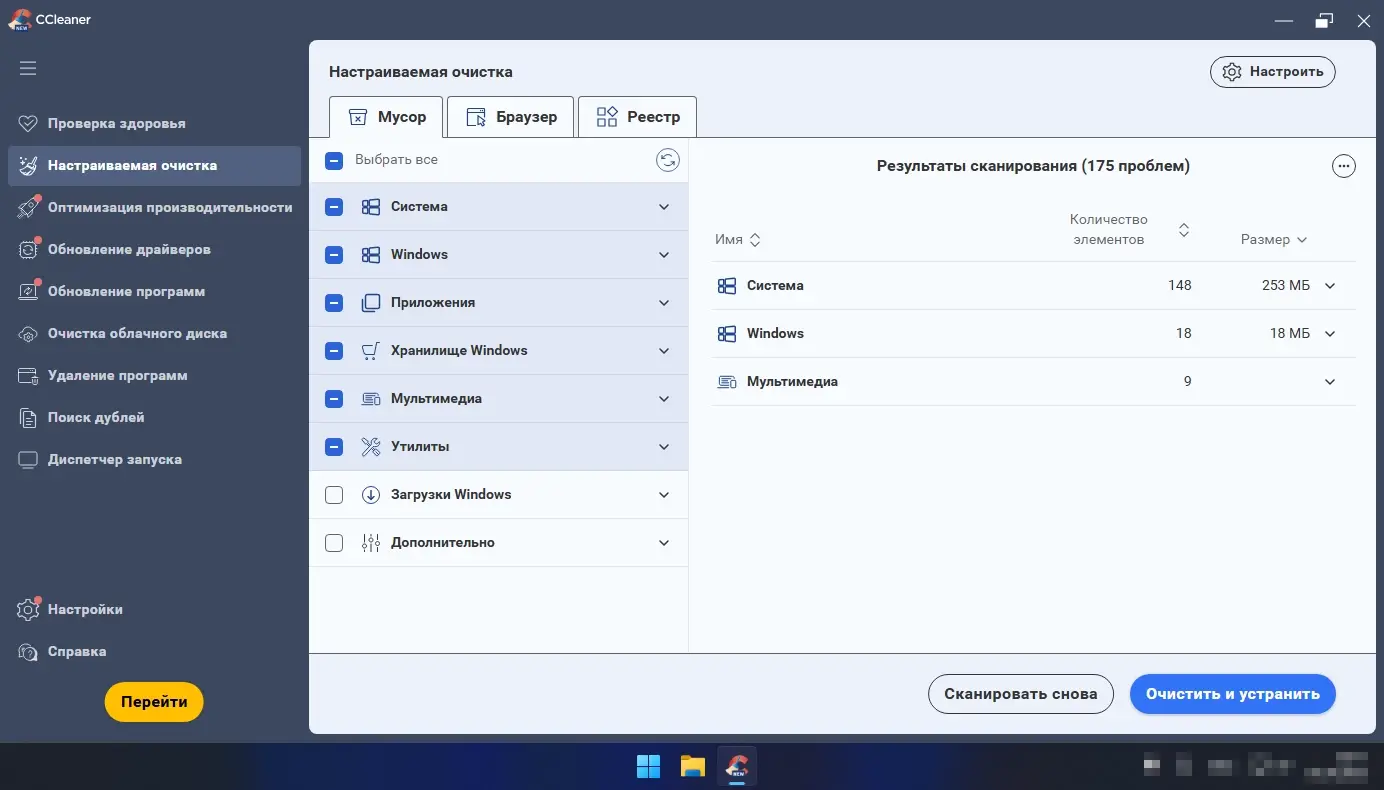The width and height of the screenshot is (1384, 790).
Task: Sort results by Размер column
Action: tap(1274, 240)
